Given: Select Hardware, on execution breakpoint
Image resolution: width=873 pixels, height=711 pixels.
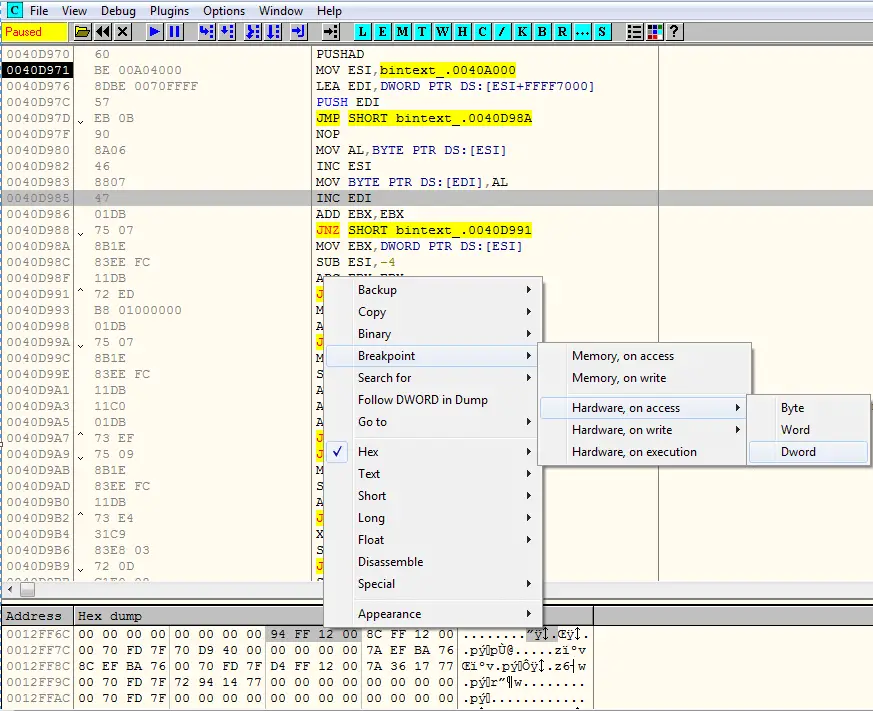Looking at the screenshot, I should (644, 452).
